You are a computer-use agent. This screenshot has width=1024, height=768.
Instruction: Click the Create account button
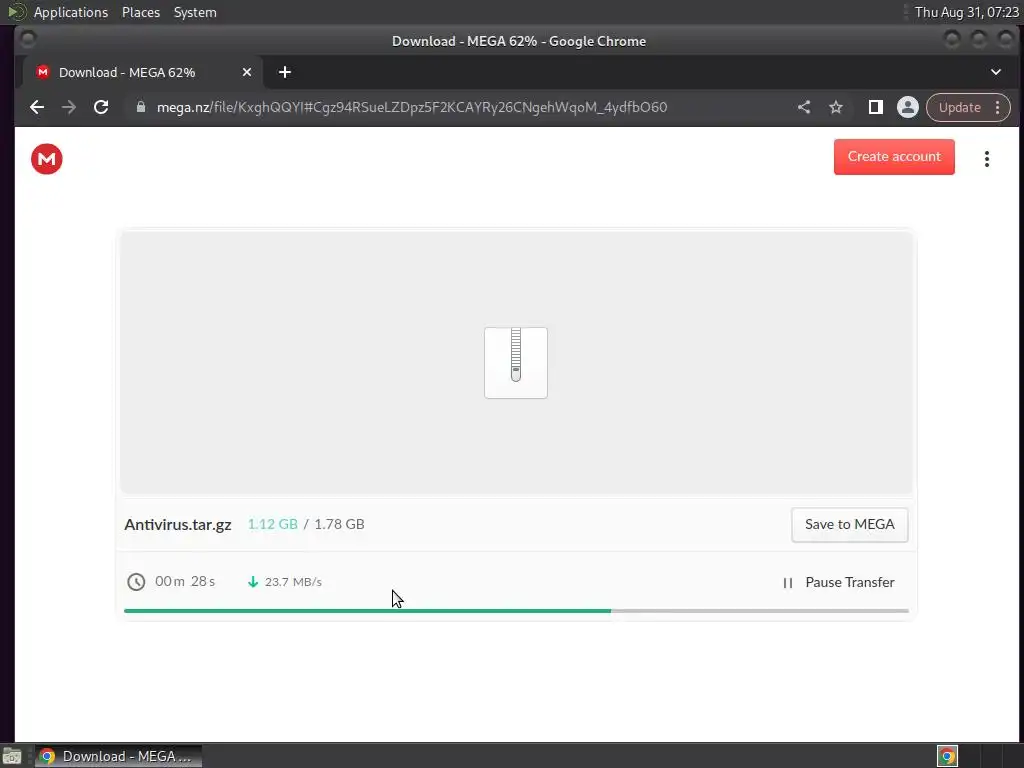tap(894, 157)
